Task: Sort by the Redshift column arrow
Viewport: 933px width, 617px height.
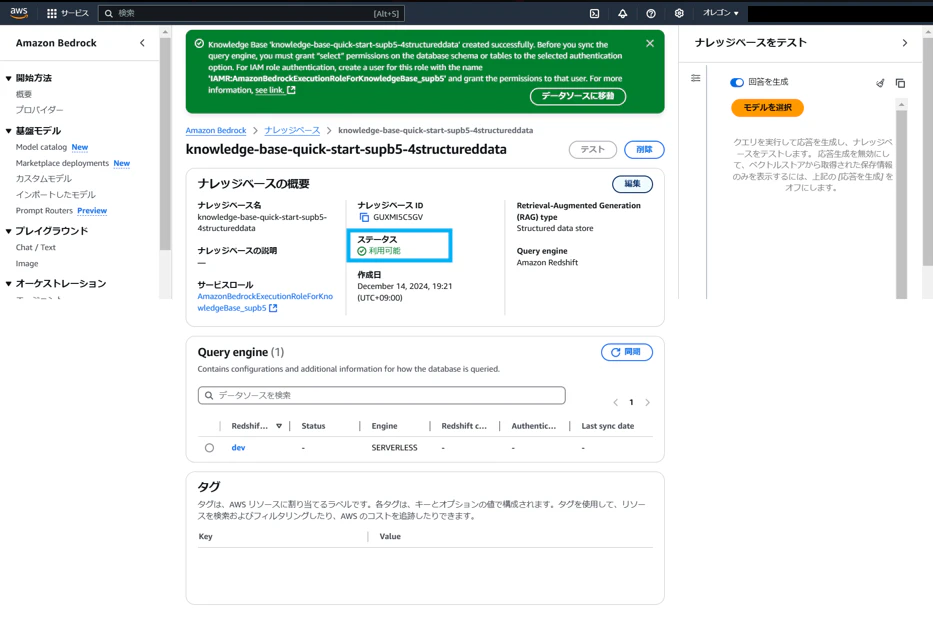Action: 278,426
